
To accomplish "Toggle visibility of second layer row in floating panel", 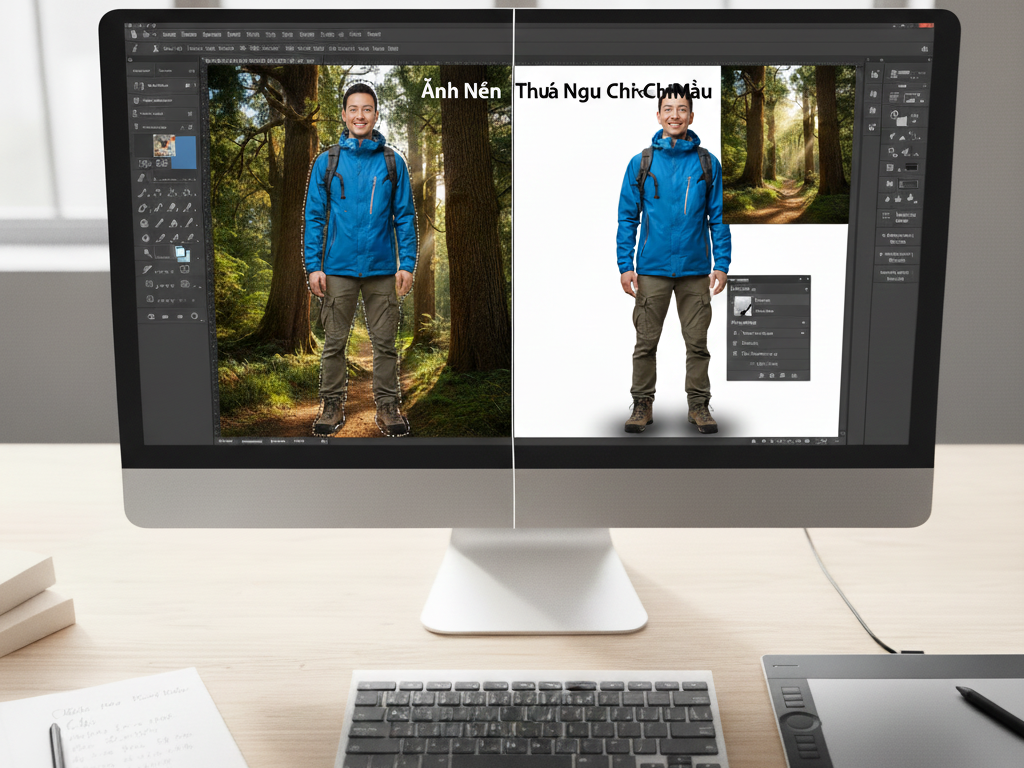I will point(735,342).
